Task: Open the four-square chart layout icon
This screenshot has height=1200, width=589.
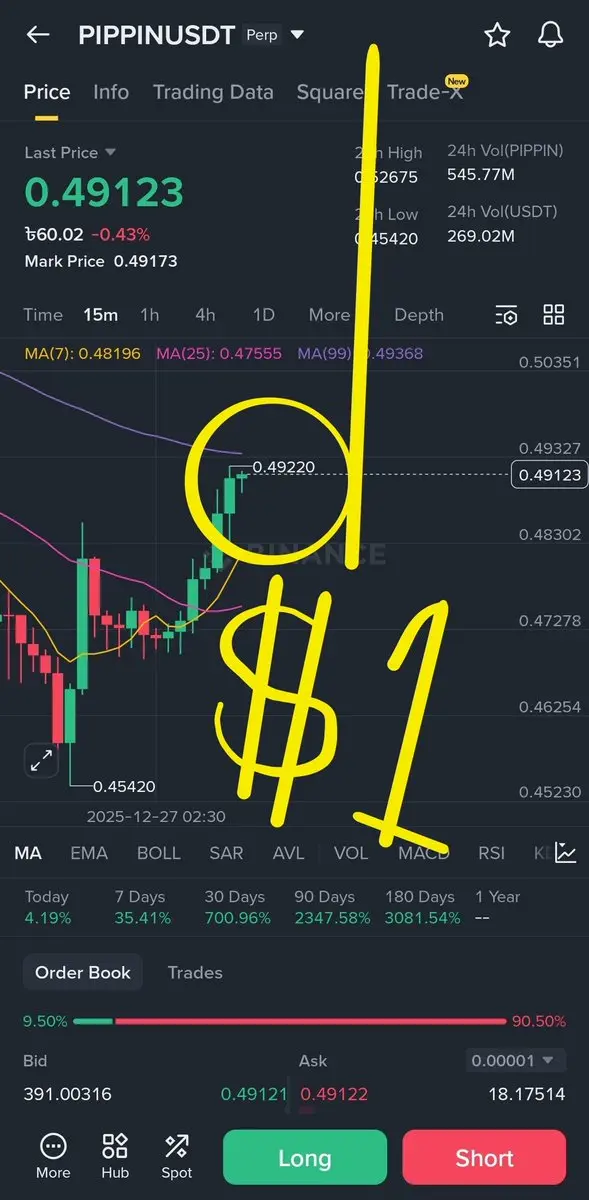Action: tap(554, 315)
